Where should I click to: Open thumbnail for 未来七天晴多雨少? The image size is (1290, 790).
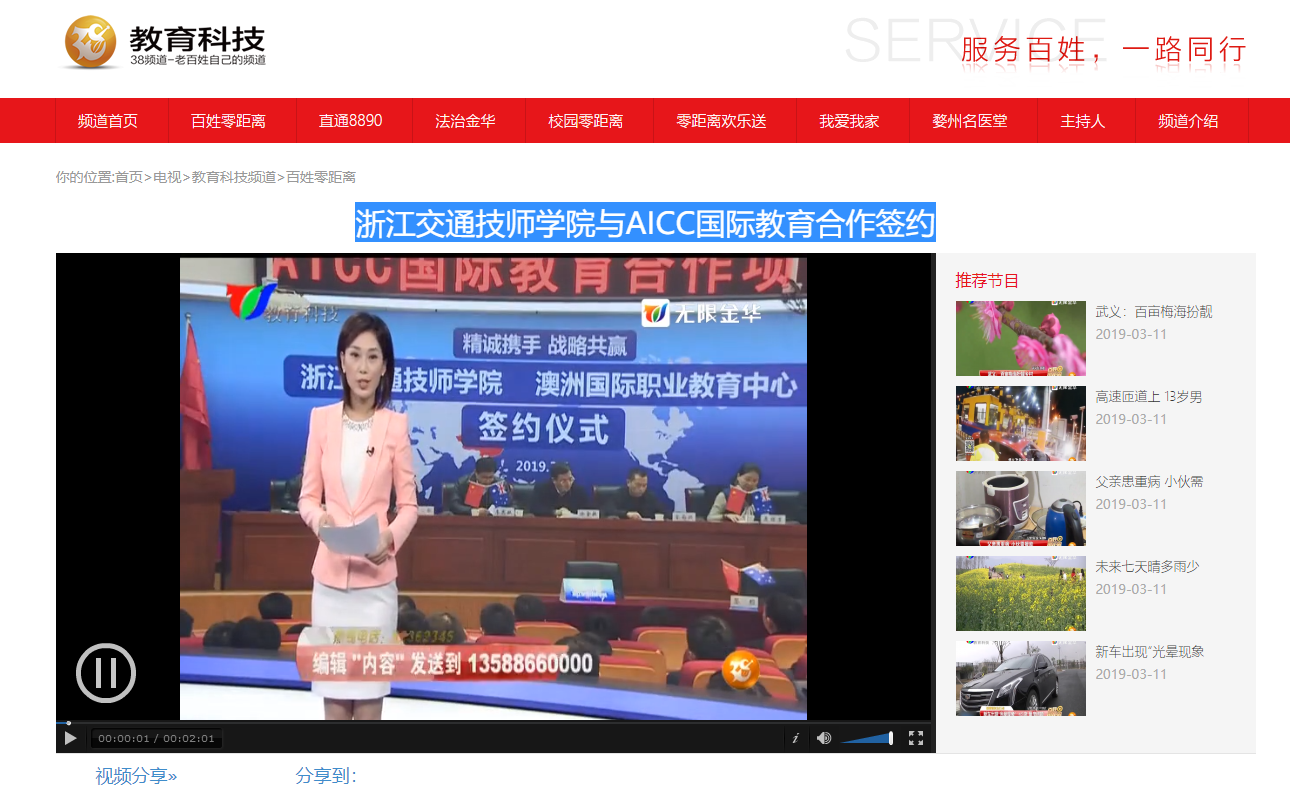click(1020, 593)
